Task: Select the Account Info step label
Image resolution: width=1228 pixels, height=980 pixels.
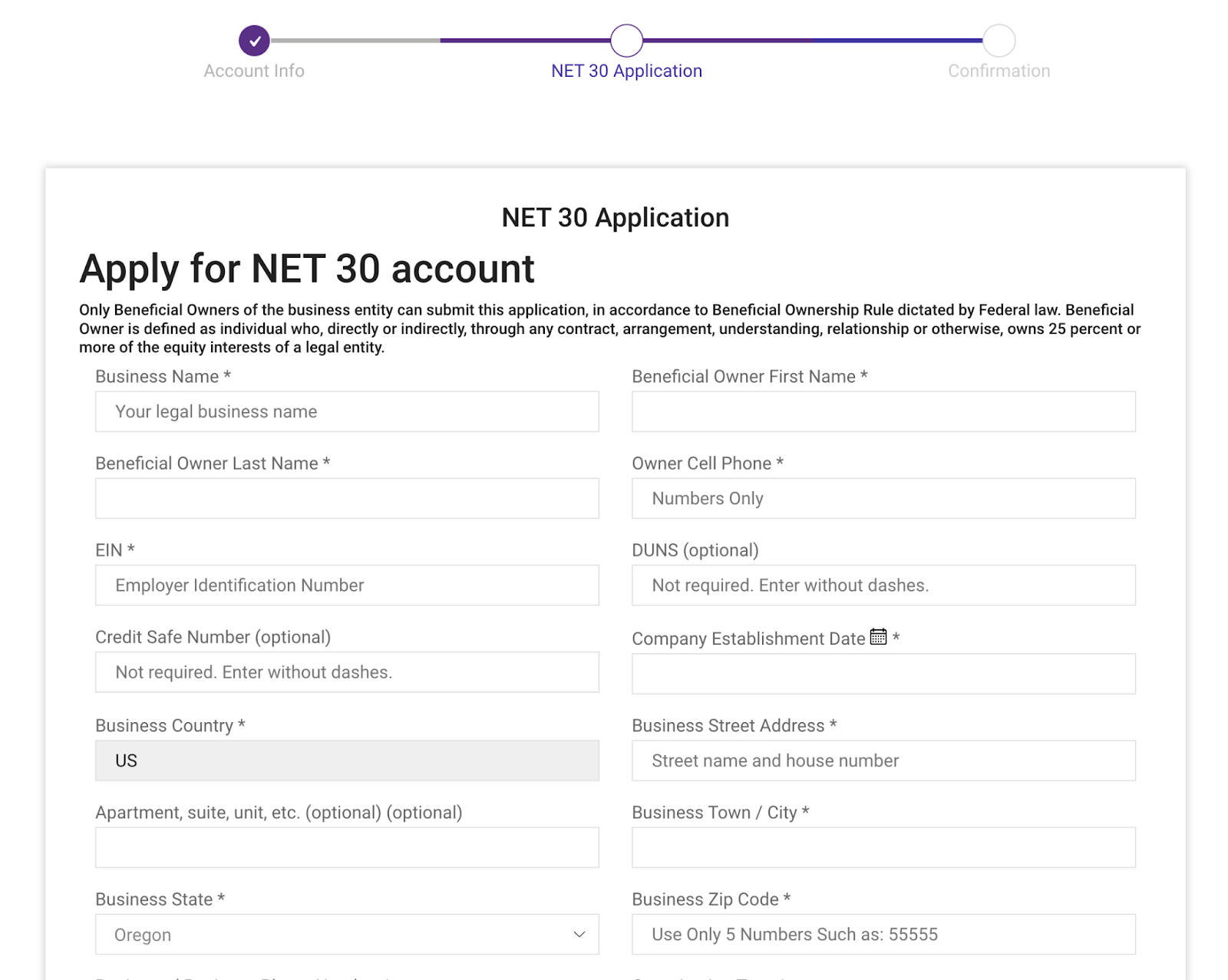Action: click(x=254, y=71)
